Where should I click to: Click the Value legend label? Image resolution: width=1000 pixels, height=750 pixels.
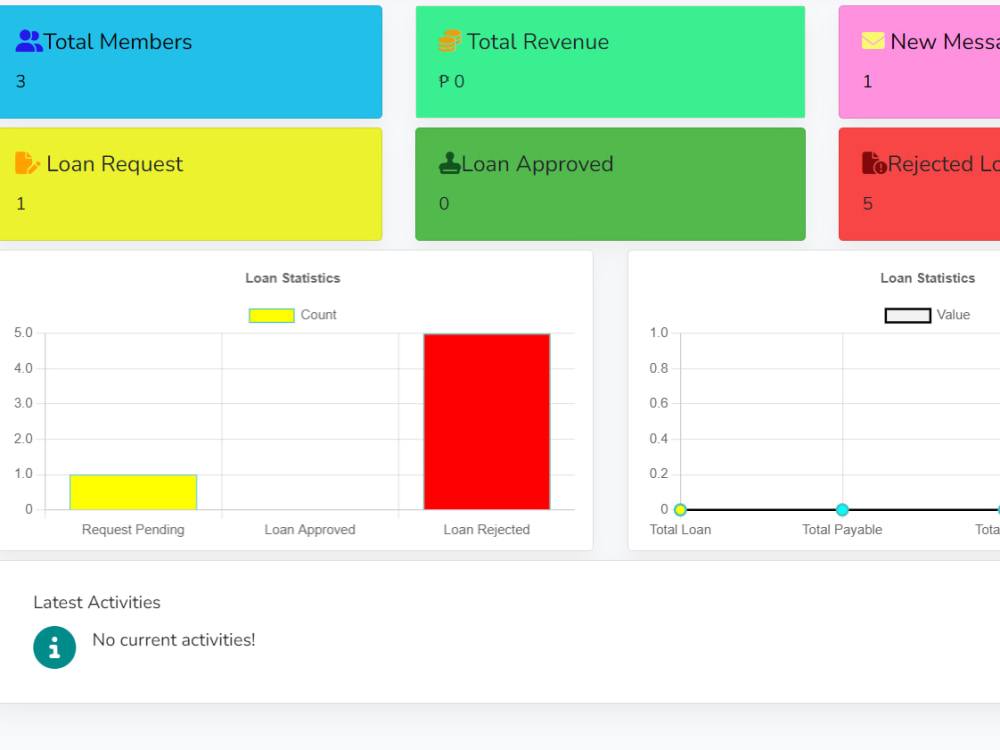pos(953,315)
